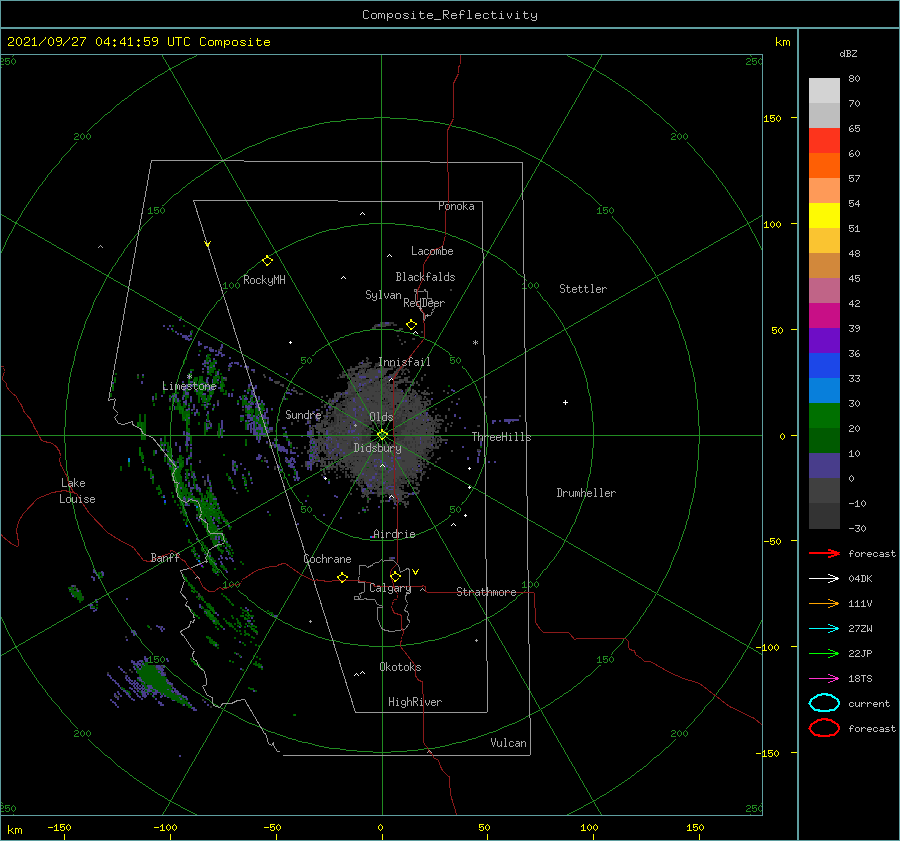Click the green 22JP arrow in the legend
The height and width of the screenshot is (841, 900).
[x=824, y=653]
